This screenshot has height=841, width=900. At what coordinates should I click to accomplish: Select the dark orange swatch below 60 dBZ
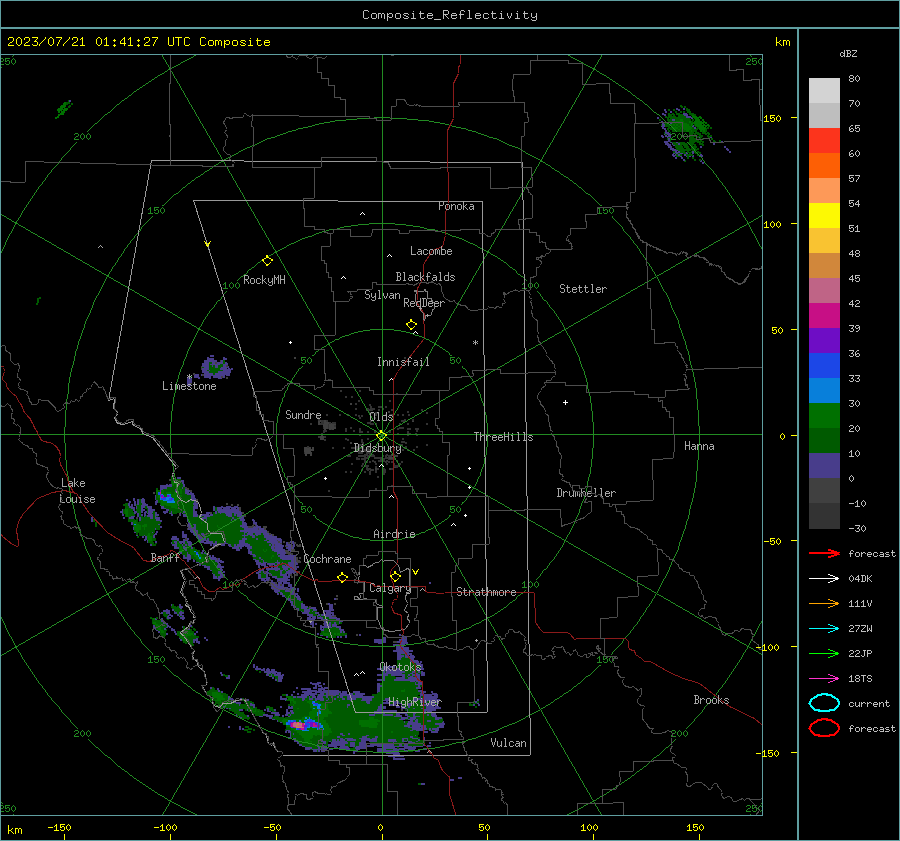(824, 166)
